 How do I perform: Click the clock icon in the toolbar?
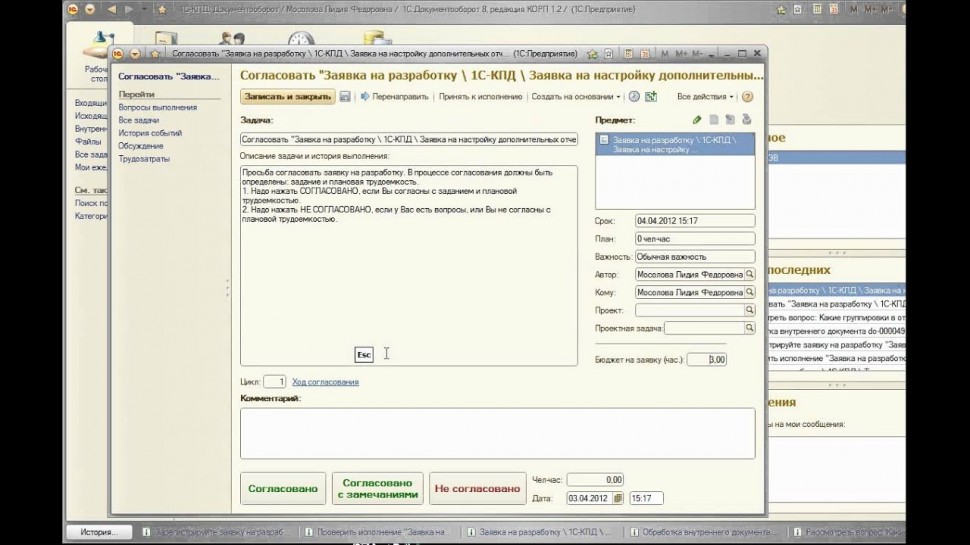(634, 97)
